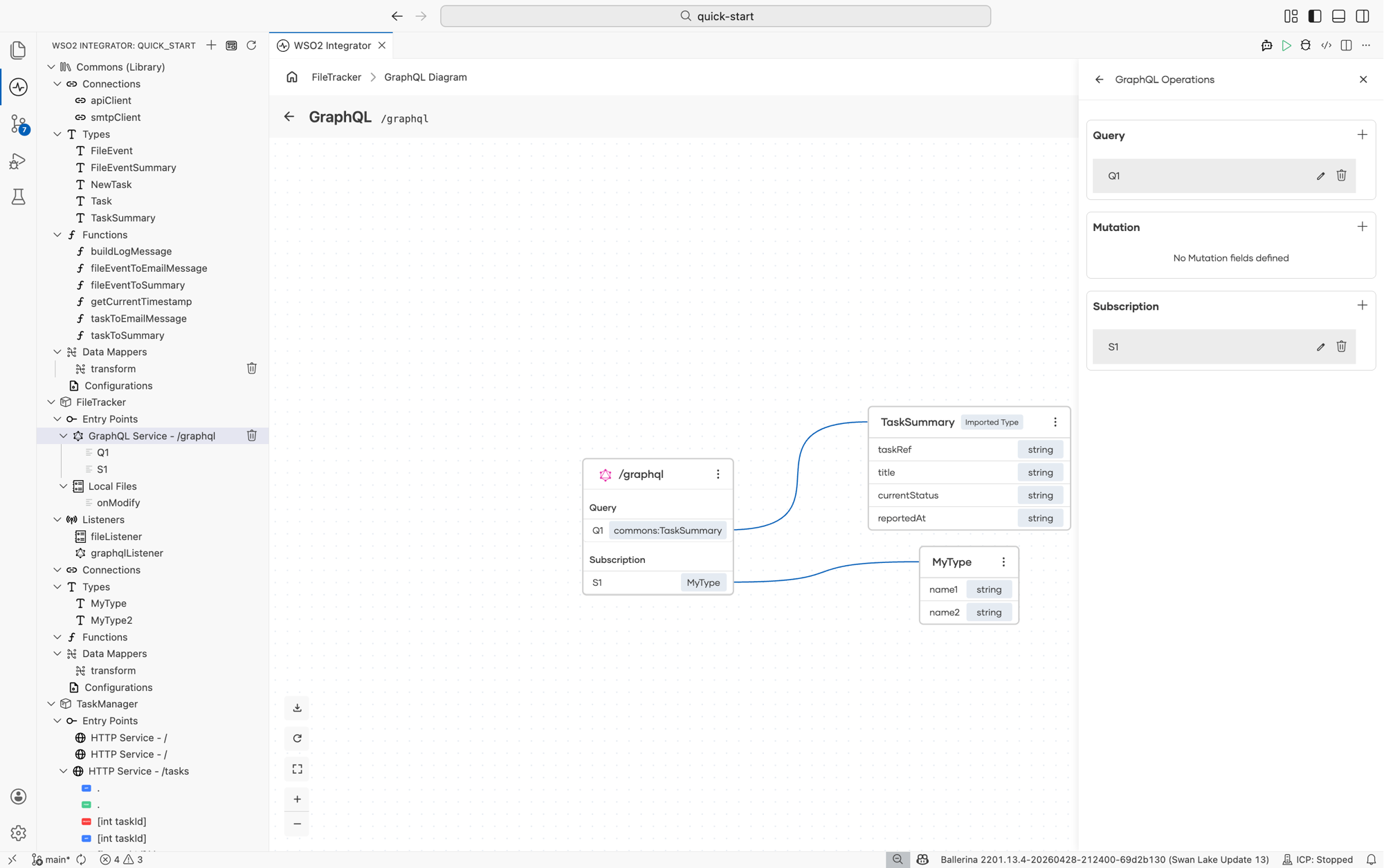Go back from GraphQL Operations panel
The width and height of the screenshot is (1384, 868).
tap(1100, 80)
